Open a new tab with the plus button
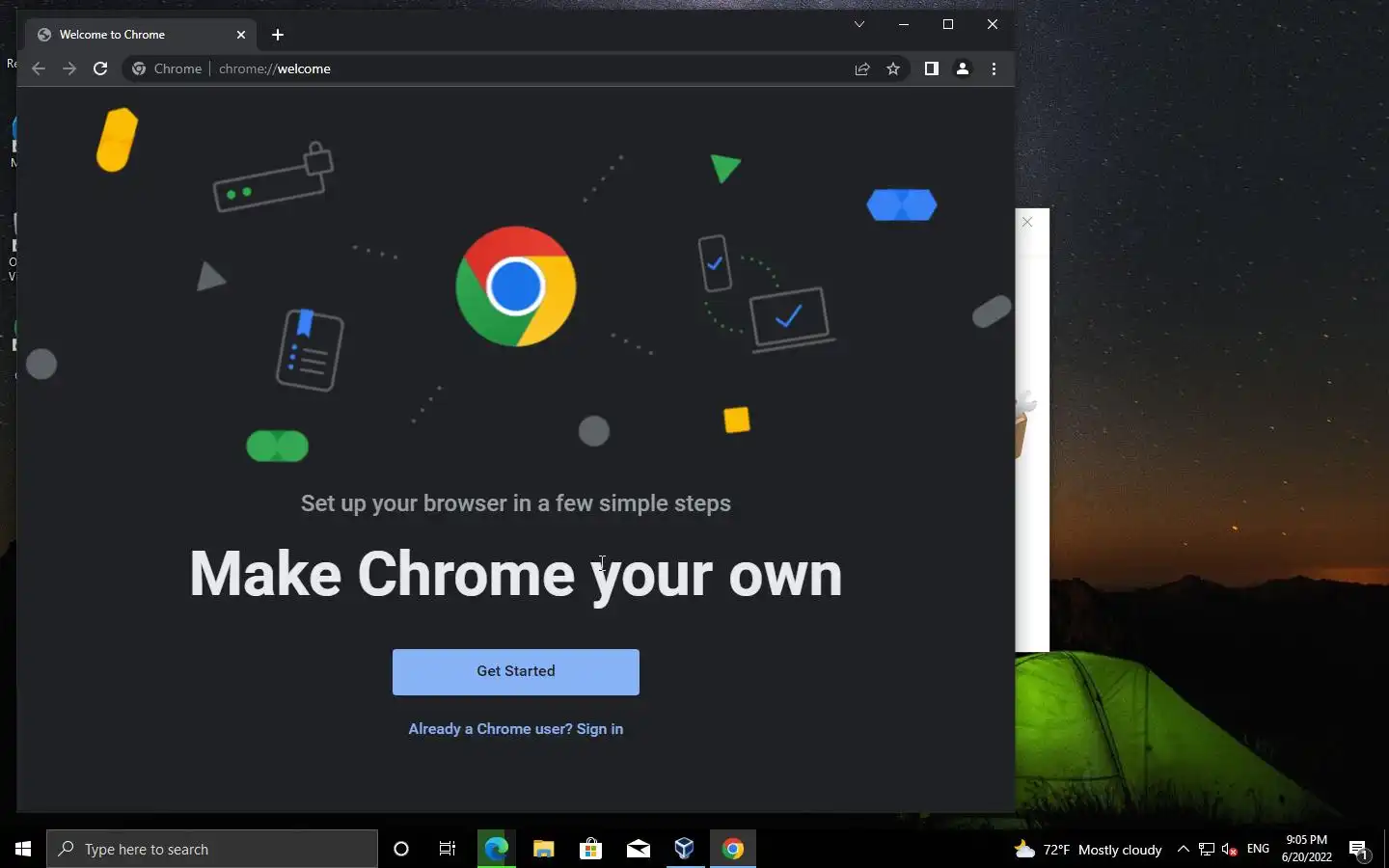Viewport: 1389px width, 868px height. coord(278,35)
